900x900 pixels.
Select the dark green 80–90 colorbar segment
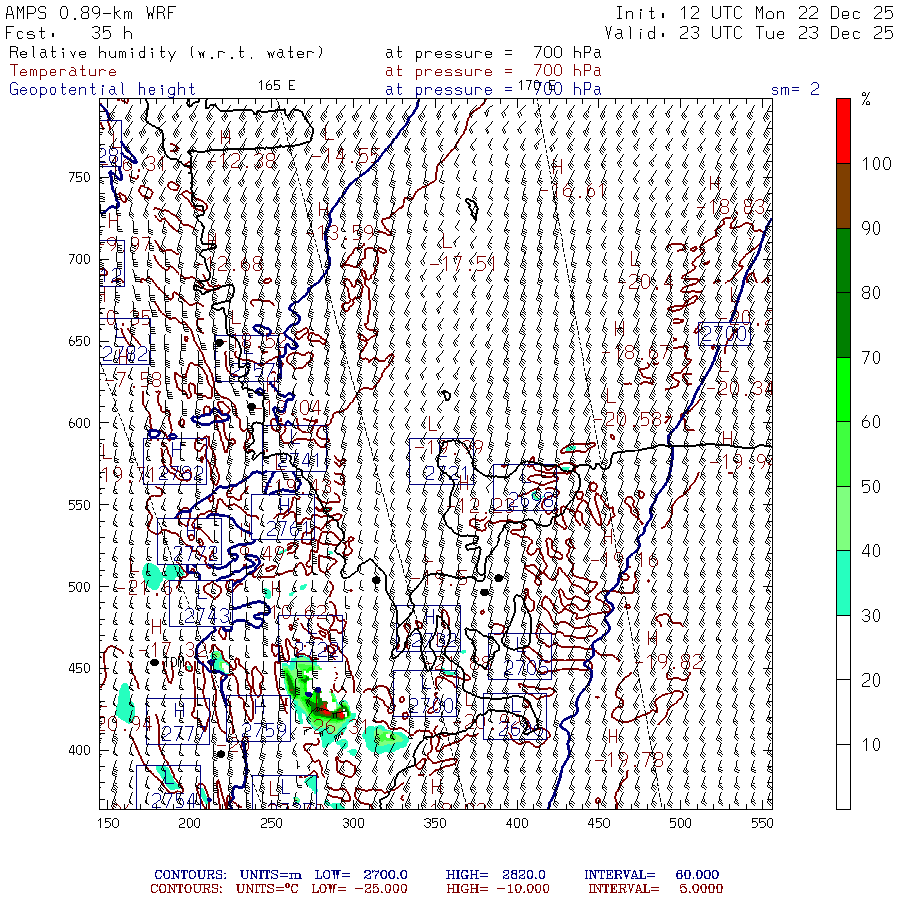[843, 261]
